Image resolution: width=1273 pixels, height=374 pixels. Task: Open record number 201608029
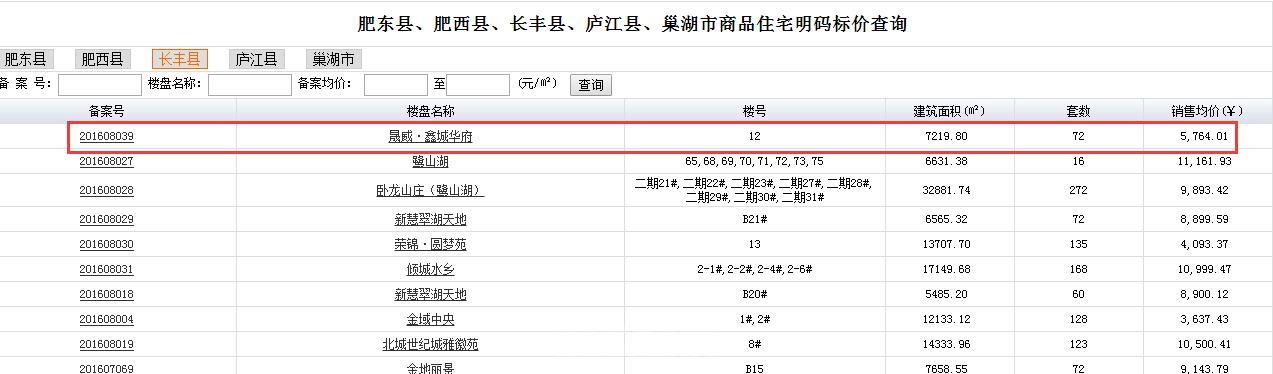point(106,219)
